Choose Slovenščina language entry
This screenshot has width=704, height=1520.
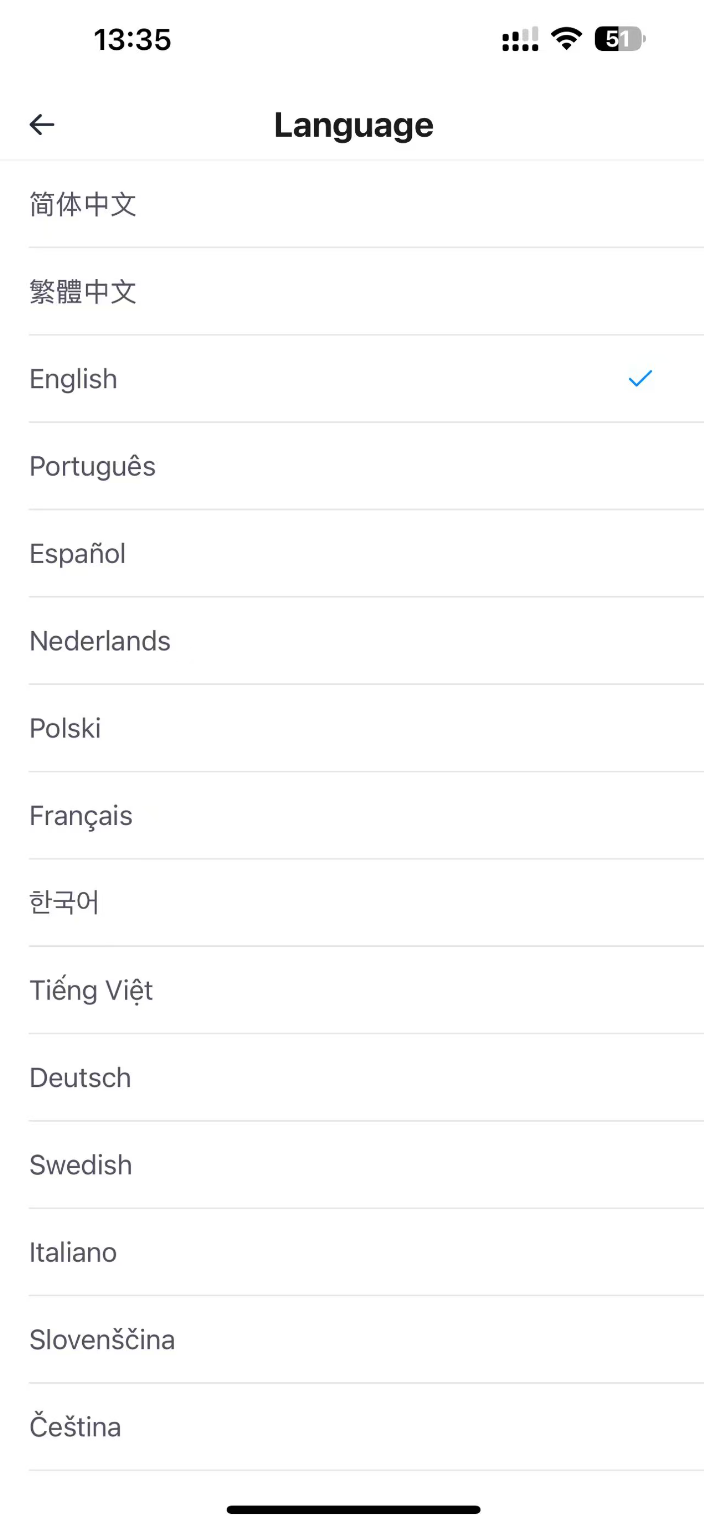[102, 1340]
